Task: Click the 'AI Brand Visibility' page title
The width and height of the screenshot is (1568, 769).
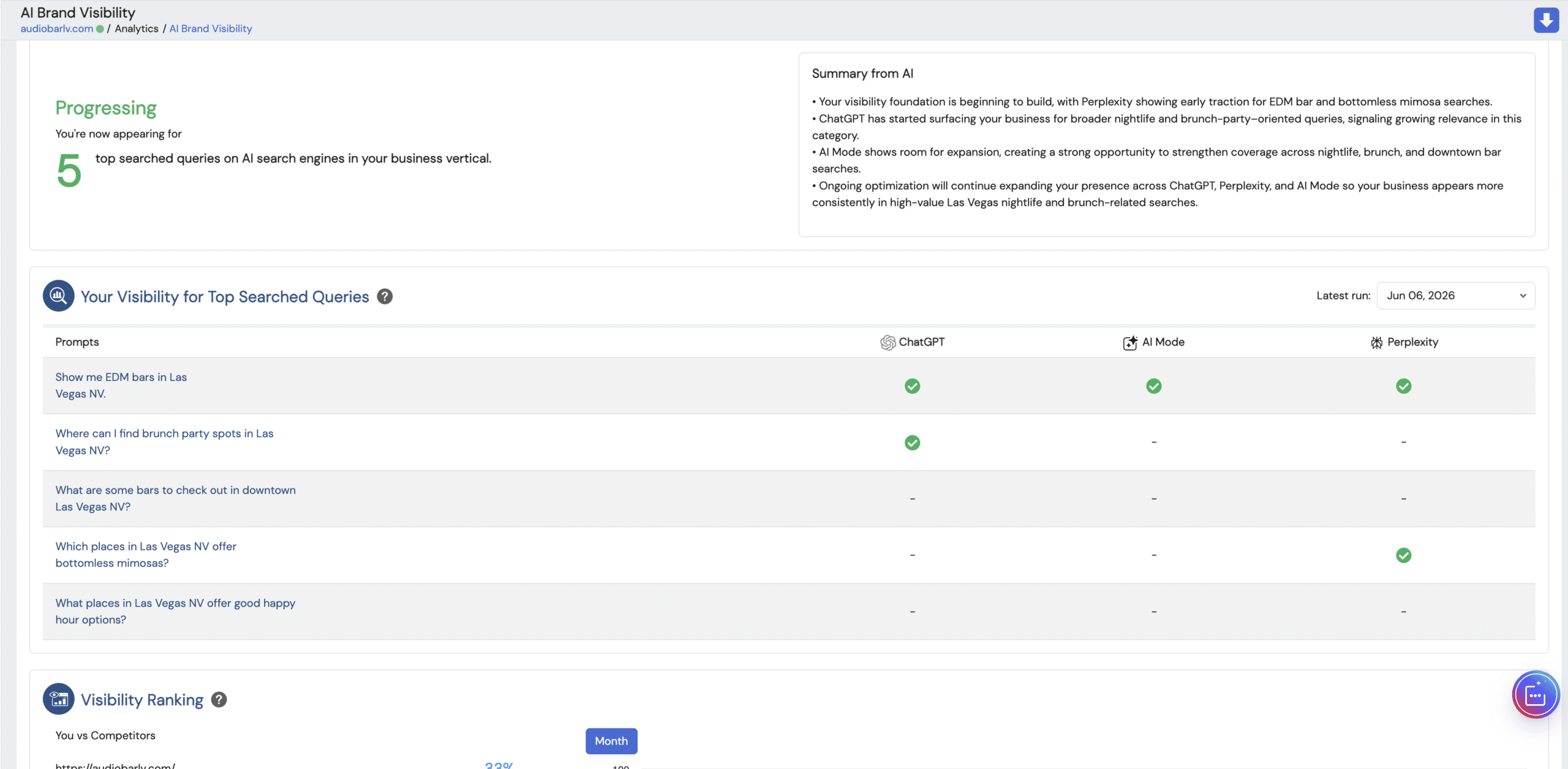Action: click(78, 12)
